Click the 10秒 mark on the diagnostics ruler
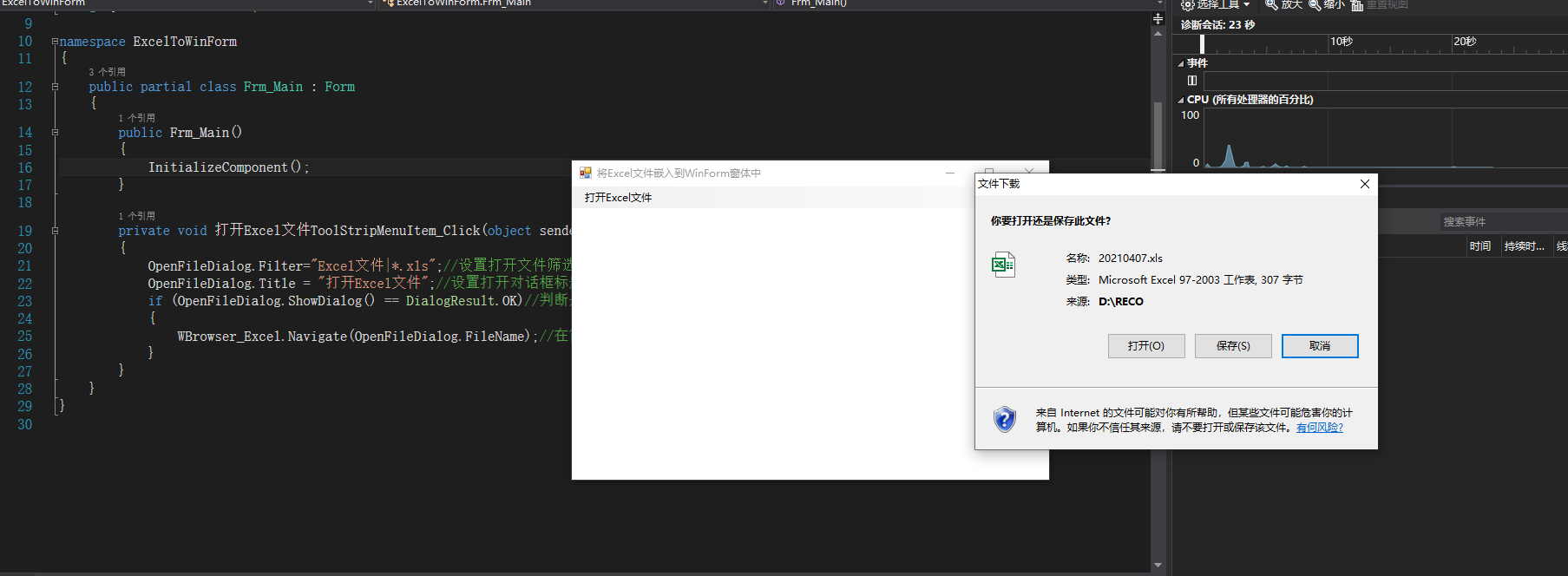1568x576 pixels. tap(1341, 42)
